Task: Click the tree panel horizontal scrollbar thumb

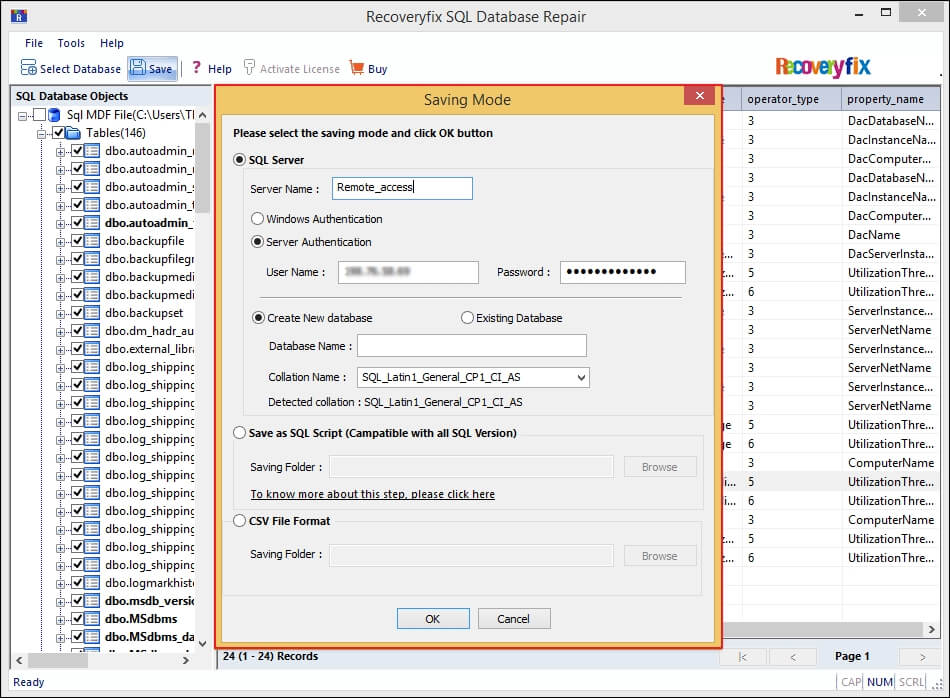Action: click(58, 660)
